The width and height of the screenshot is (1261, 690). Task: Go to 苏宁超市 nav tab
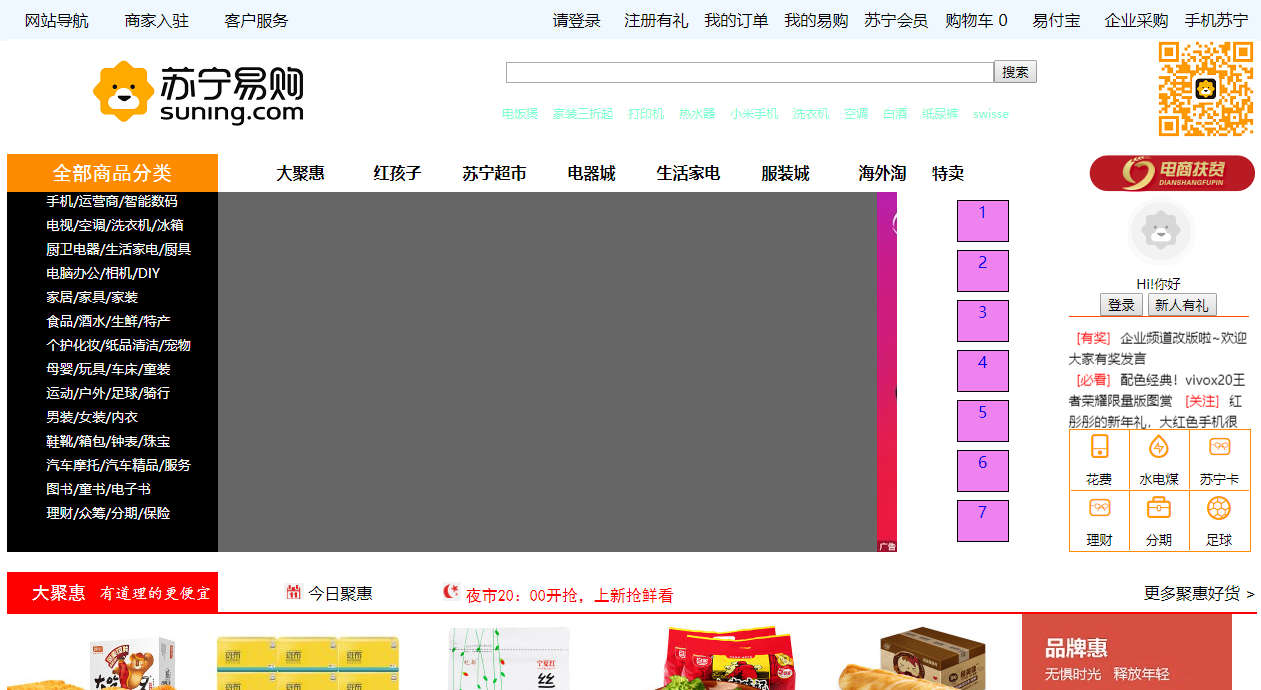[x=494, y=173]
